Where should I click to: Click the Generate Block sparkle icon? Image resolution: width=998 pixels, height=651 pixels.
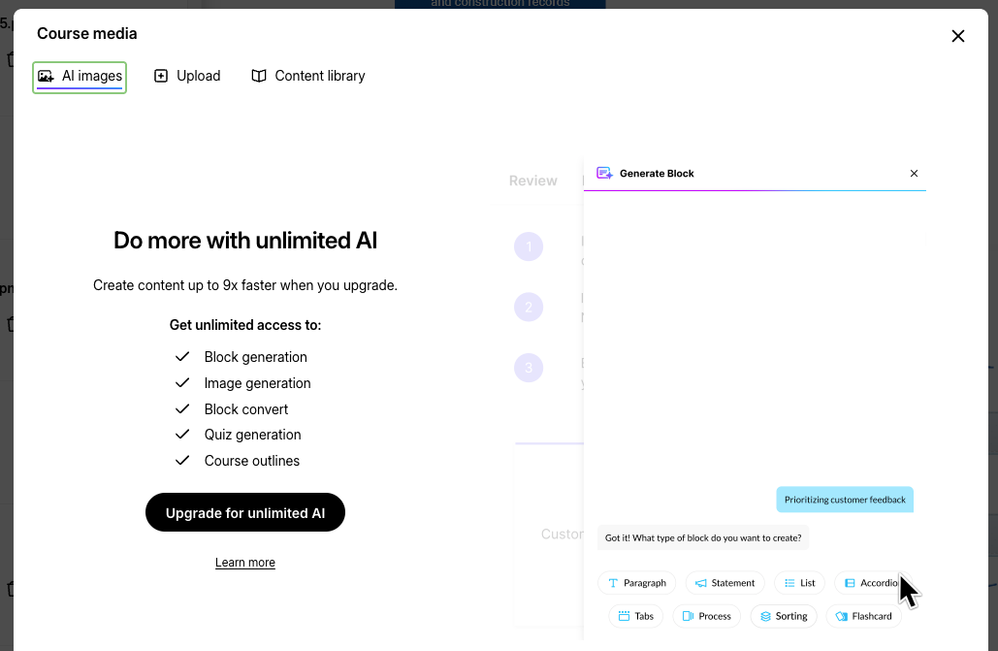tap(604, 174)
